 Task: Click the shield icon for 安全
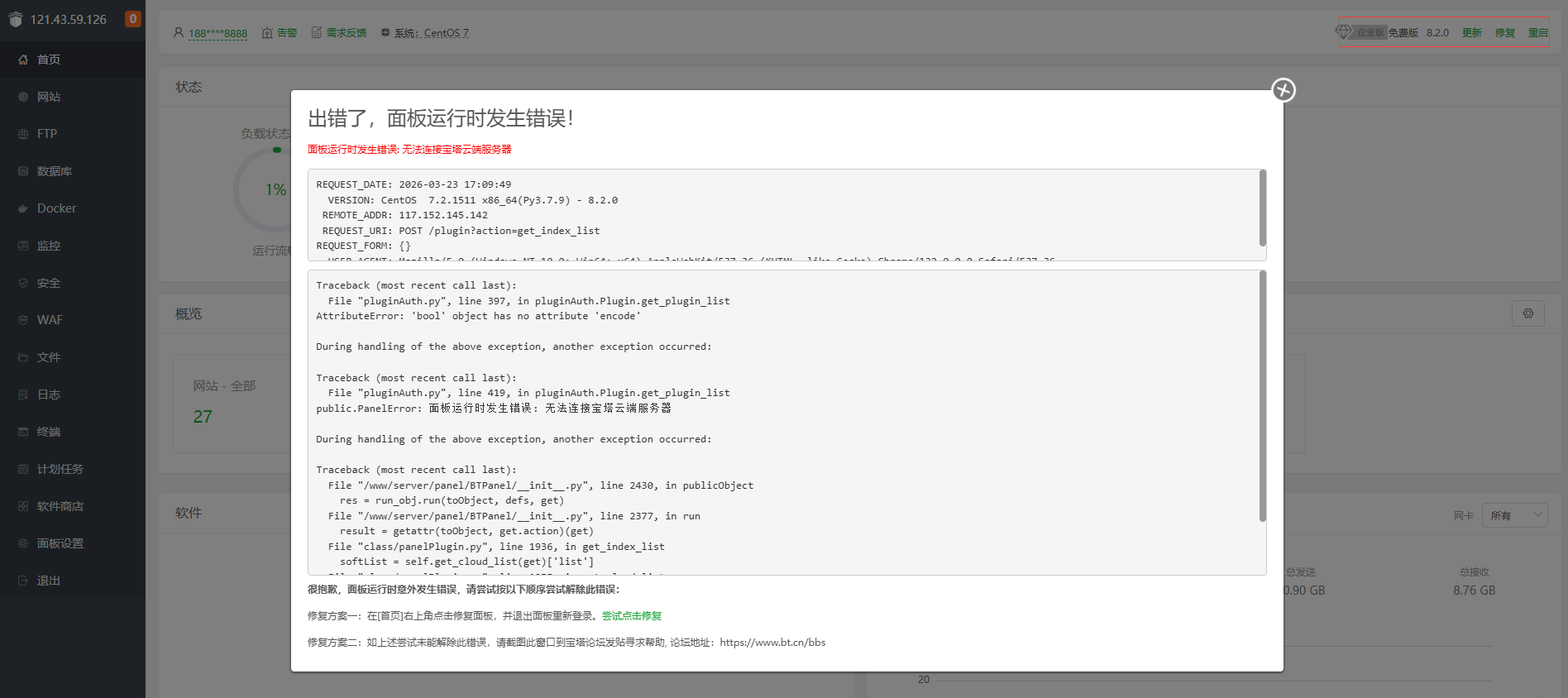pyautogui.click(x=23, y=283)
